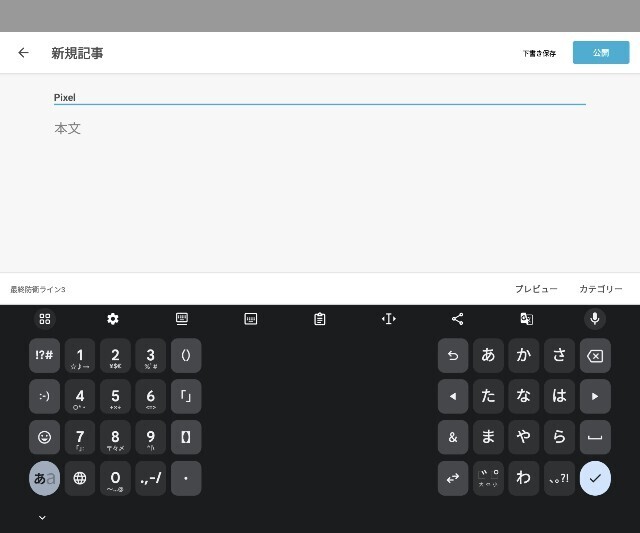Open the カテゴリー selector

click(601, 289)
